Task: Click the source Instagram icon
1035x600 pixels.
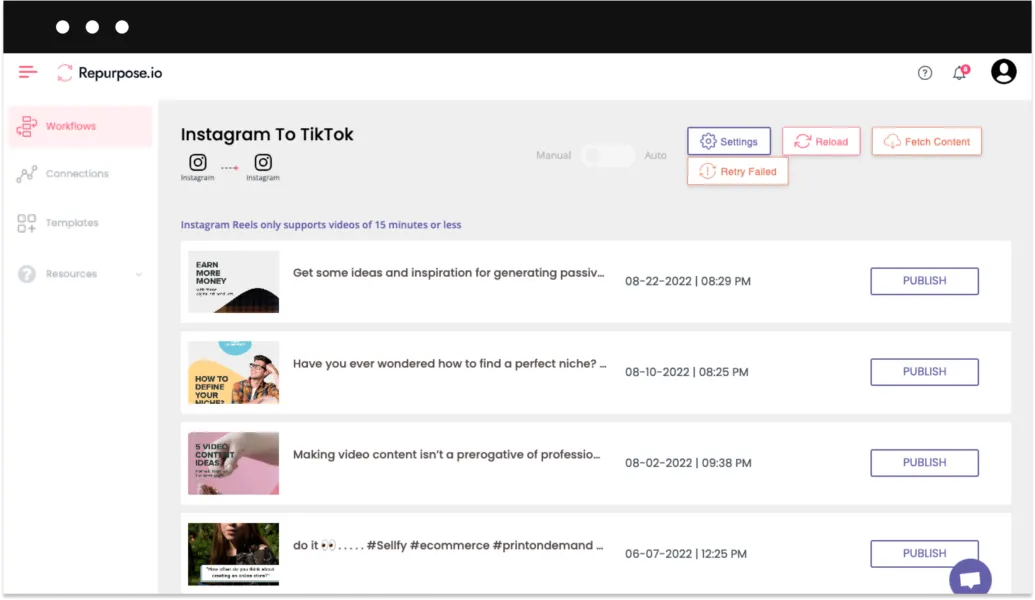Action: (x=197, y=162)
